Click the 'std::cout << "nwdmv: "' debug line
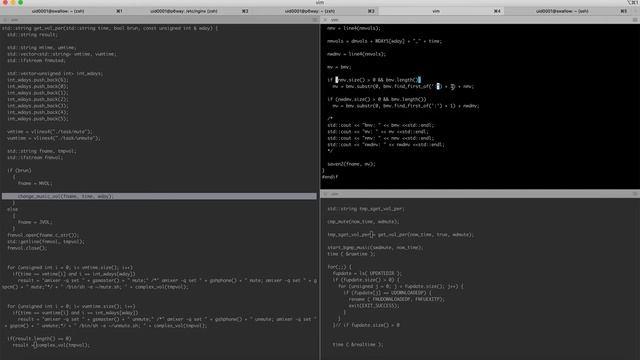 [386, 144]
